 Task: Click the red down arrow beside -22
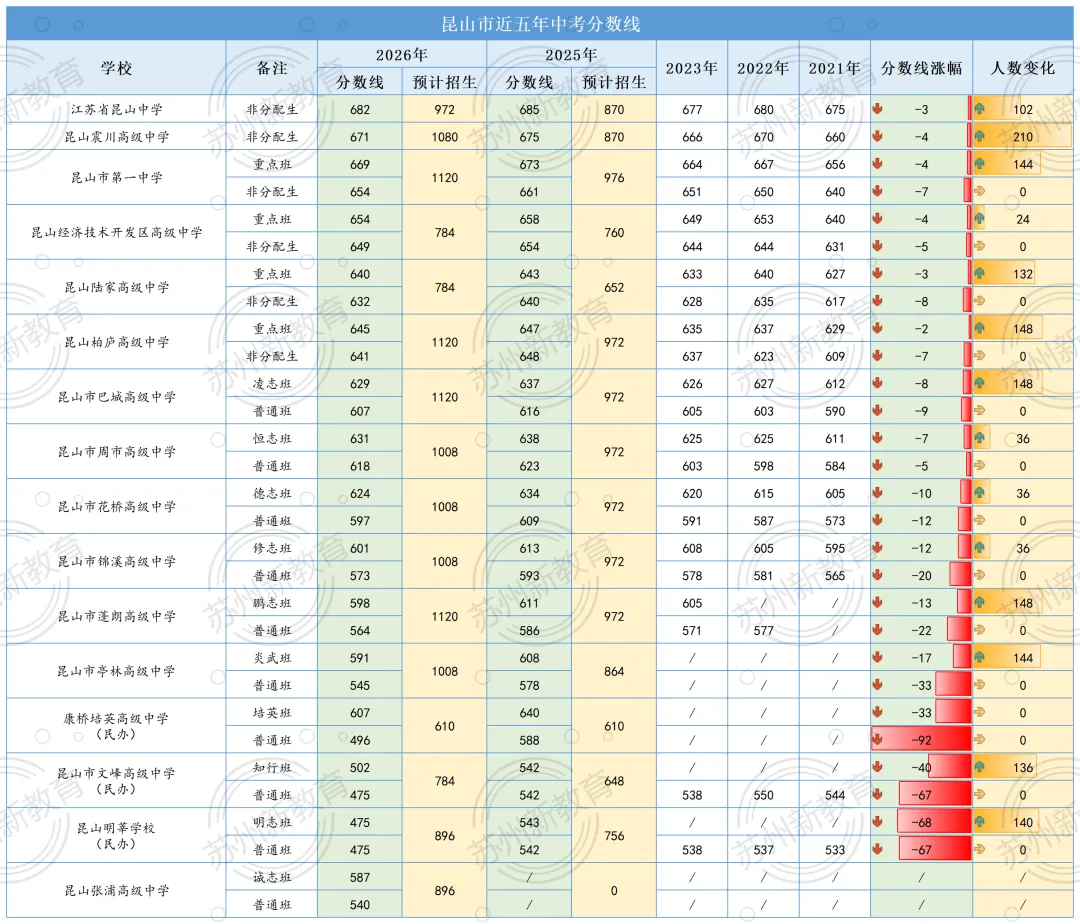coord(878,629)
